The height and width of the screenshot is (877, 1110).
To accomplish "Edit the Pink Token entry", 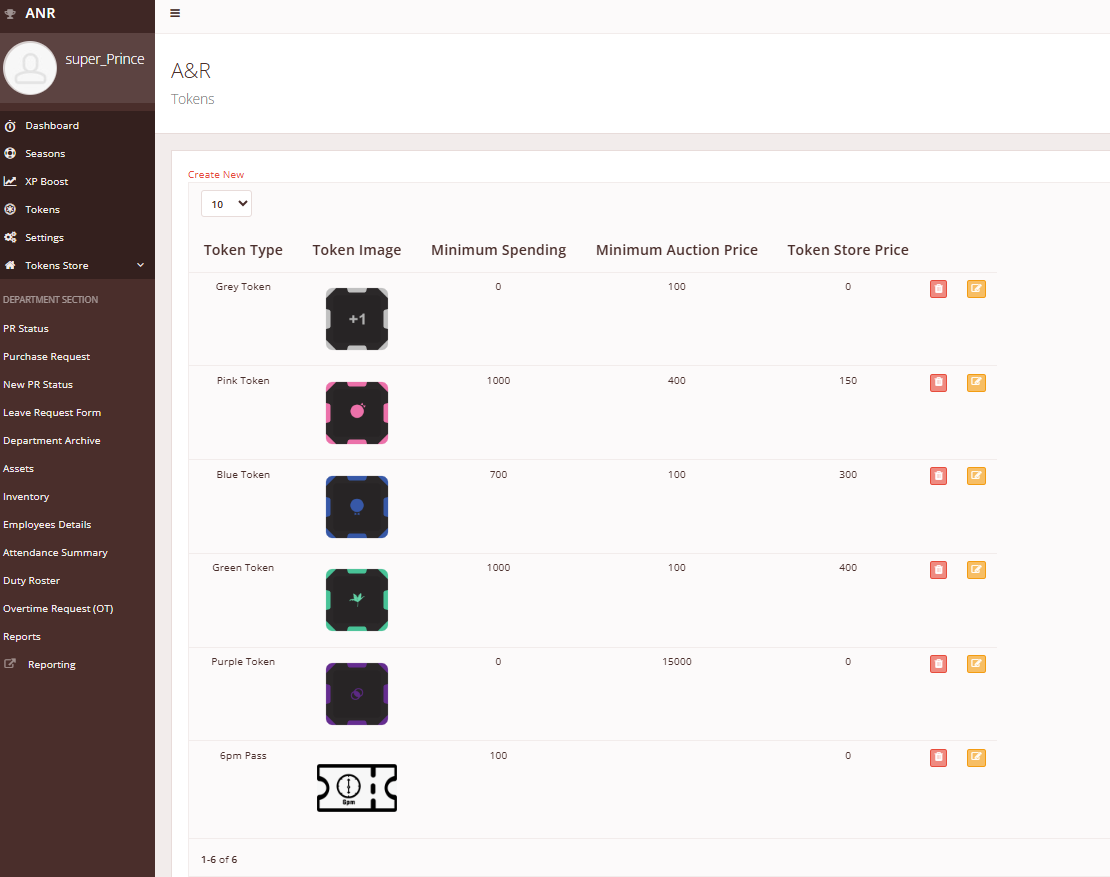I will pyautogui.click(x=976, y=383).
